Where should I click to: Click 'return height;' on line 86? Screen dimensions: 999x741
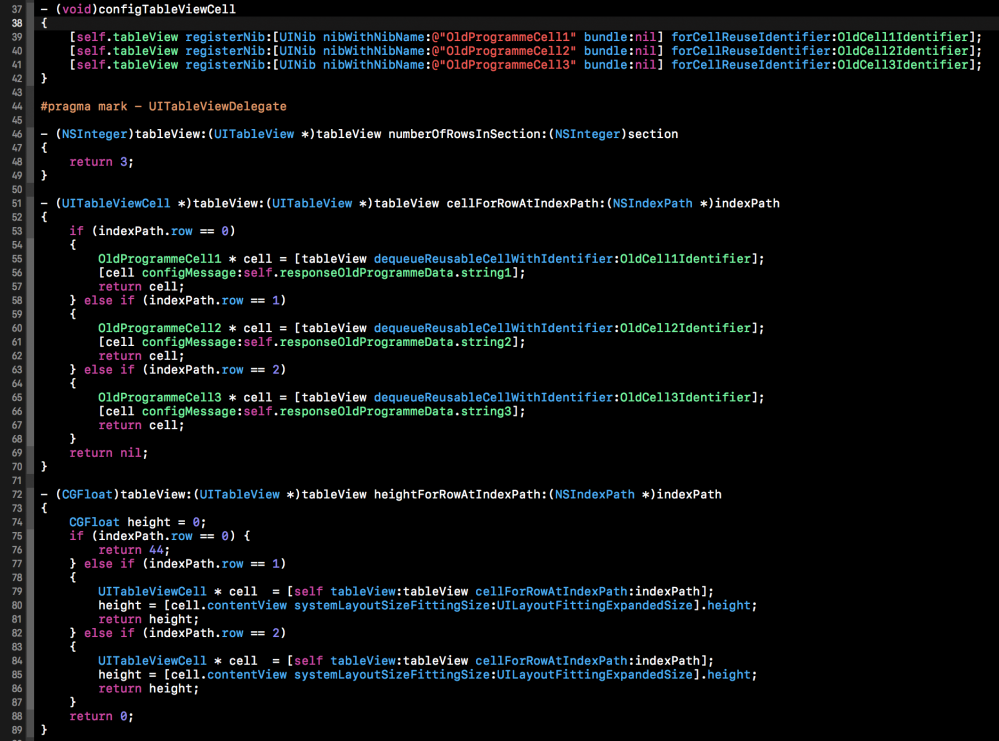pyautogui.click(x=148, y=689)
